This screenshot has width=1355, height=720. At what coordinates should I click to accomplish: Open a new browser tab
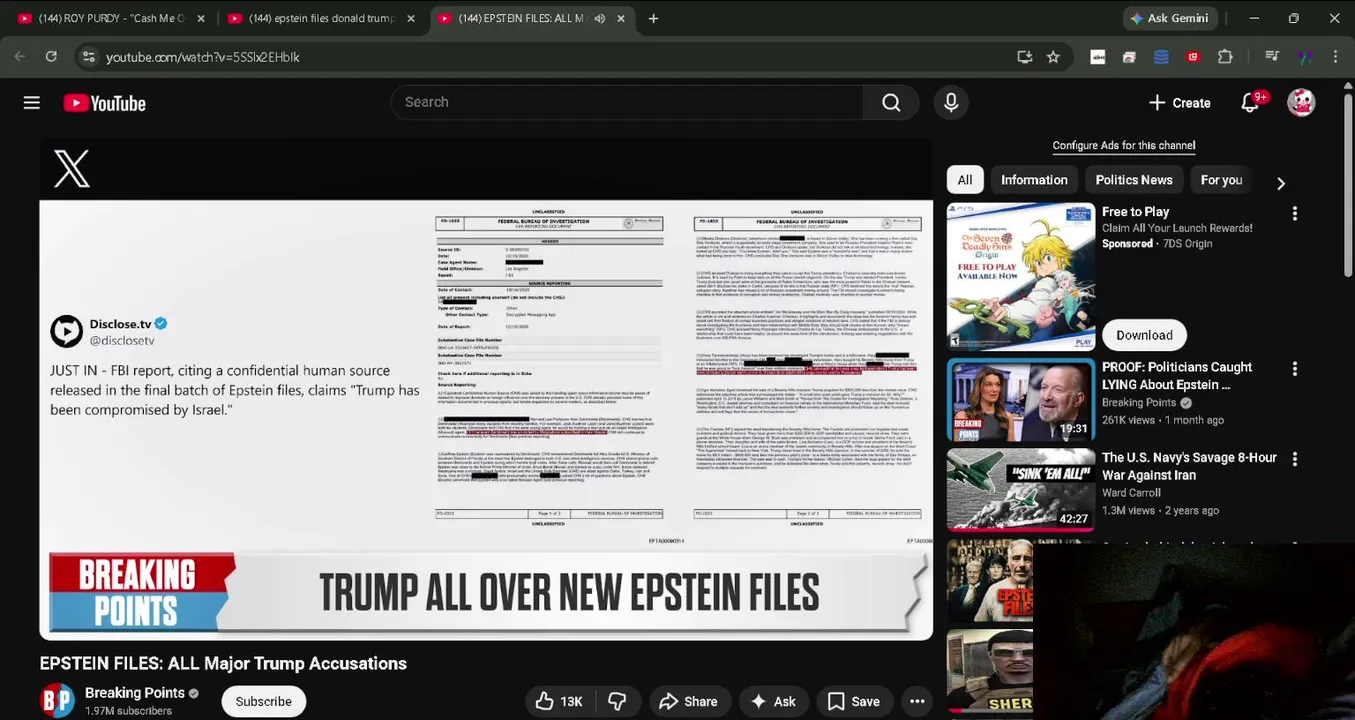coord(653,18)
